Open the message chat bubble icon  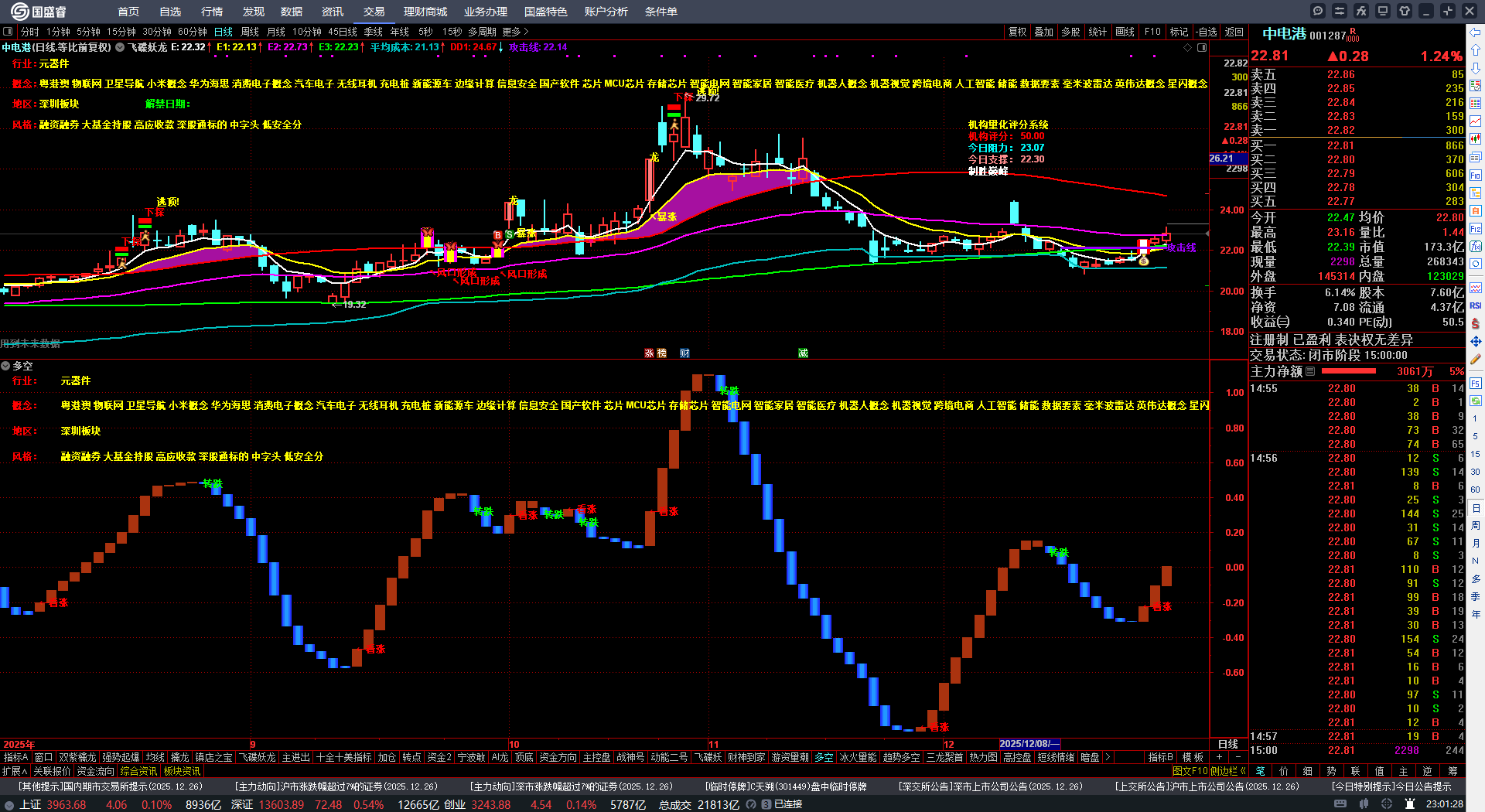[x=1318, y=11]
